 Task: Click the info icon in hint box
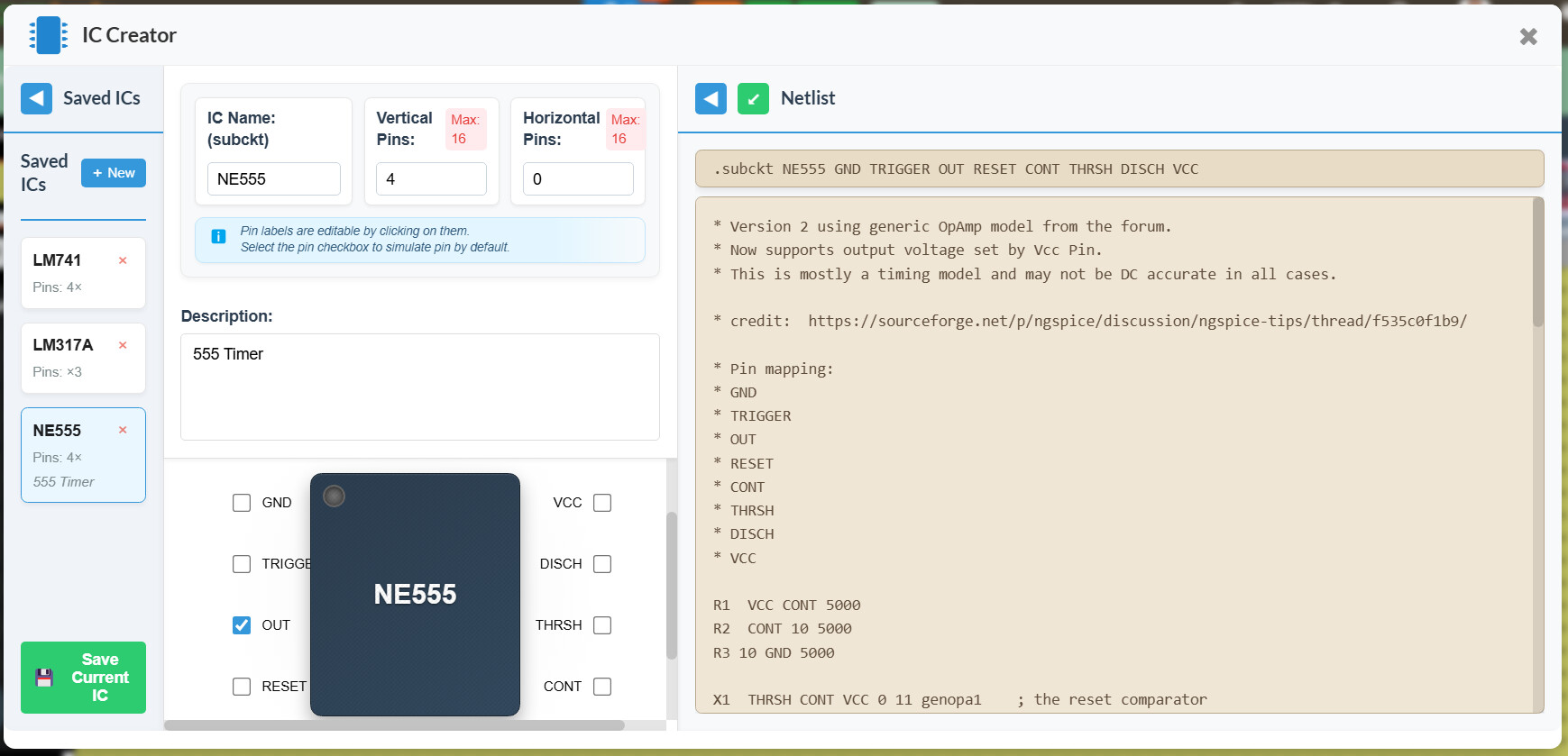click(218, 236)
